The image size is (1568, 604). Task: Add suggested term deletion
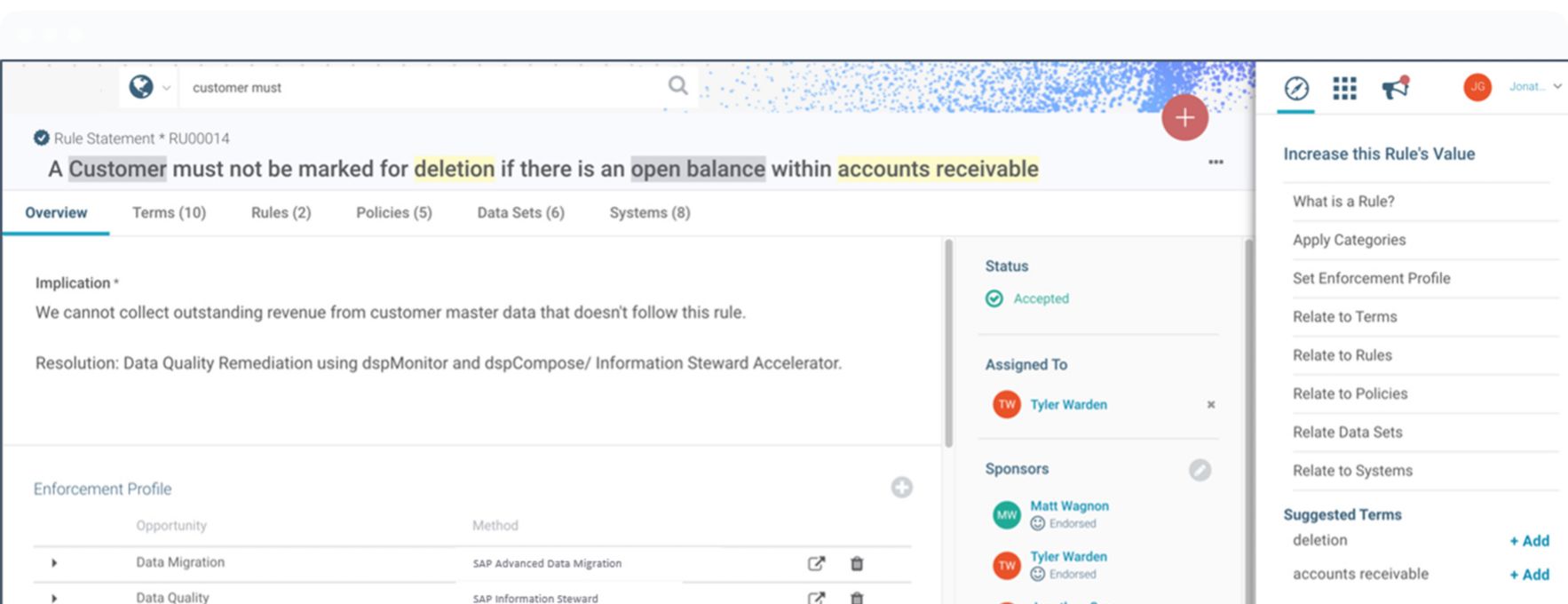coord(1529,541)
